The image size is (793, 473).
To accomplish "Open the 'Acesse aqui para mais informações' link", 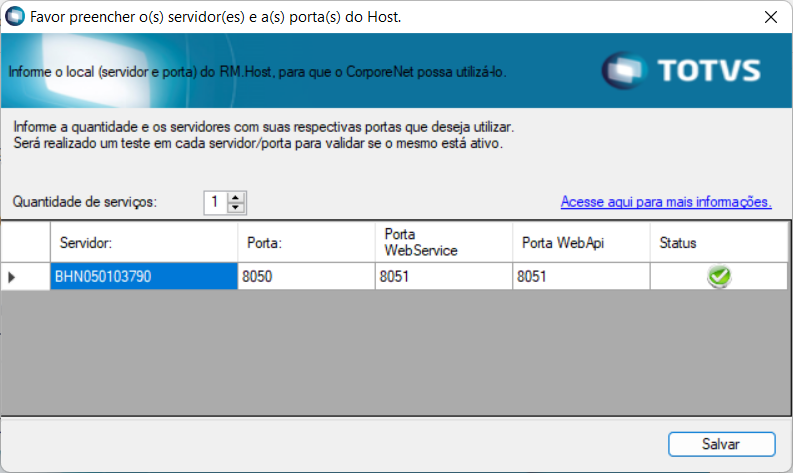I will pos(665,202).
